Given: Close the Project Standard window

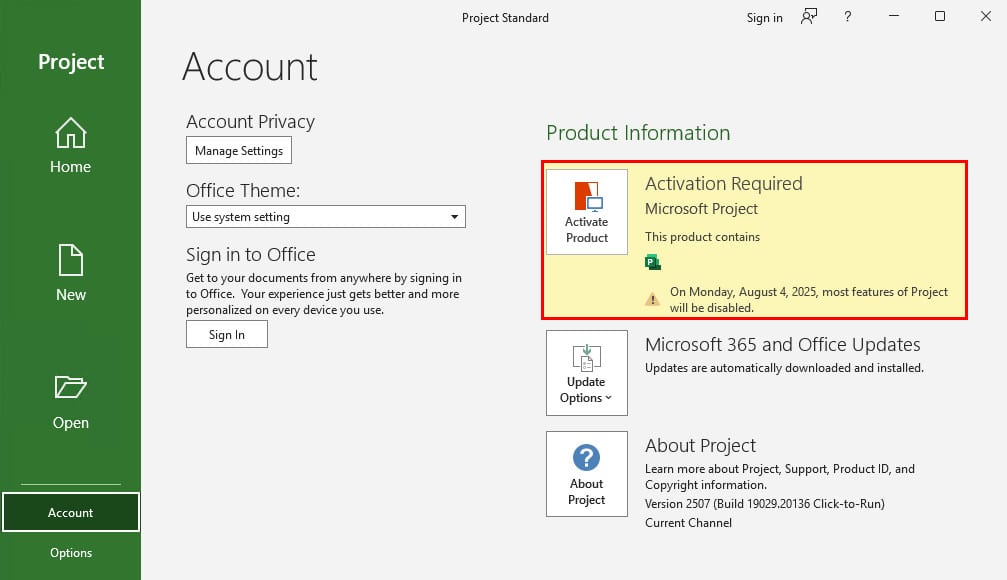Looking at the screenshot, I should 986,16.
